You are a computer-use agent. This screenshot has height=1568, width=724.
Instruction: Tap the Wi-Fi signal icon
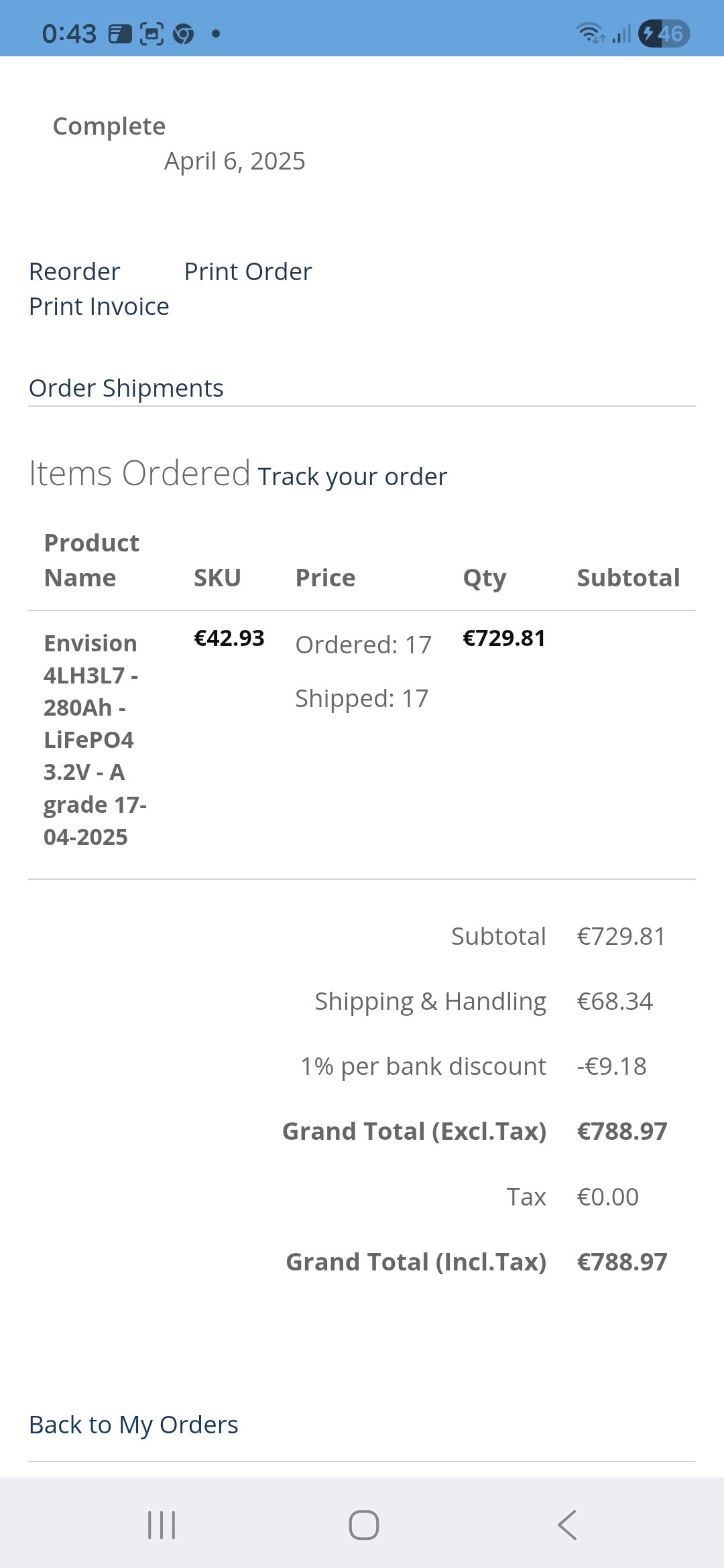591,33
